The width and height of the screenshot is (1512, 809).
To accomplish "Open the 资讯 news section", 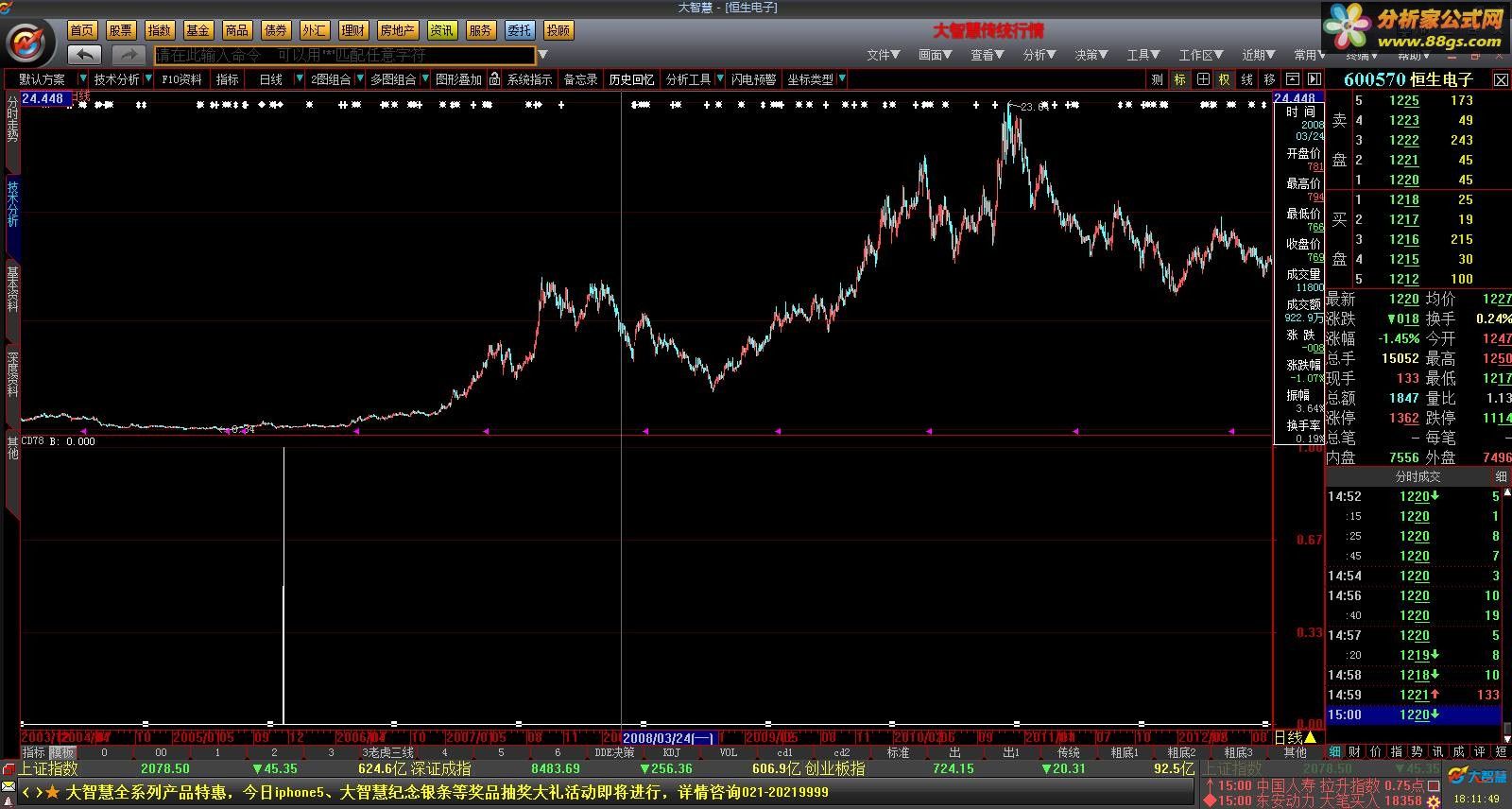I will click(441, 30).
